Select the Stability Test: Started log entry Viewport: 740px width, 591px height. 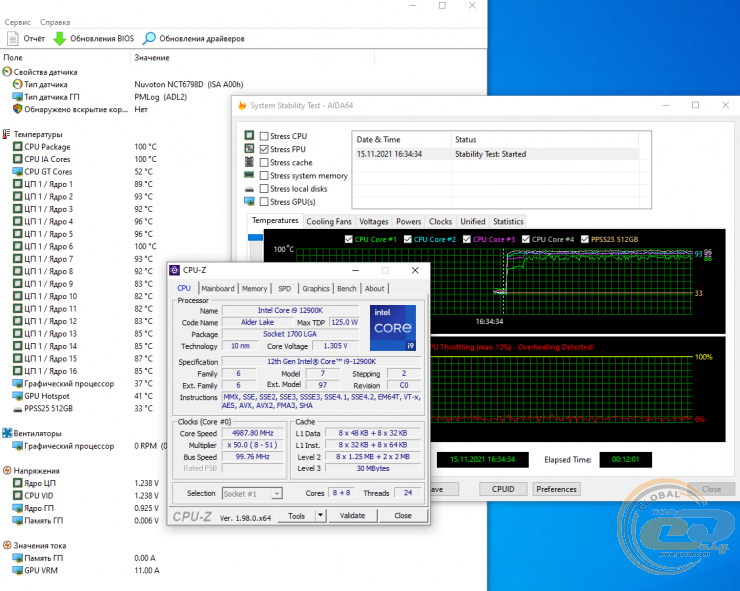pos(496,154)
